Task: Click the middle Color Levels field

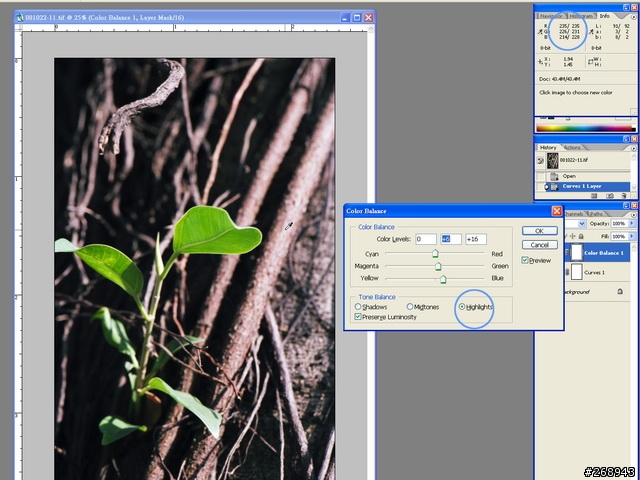Action: pos(451,239)
